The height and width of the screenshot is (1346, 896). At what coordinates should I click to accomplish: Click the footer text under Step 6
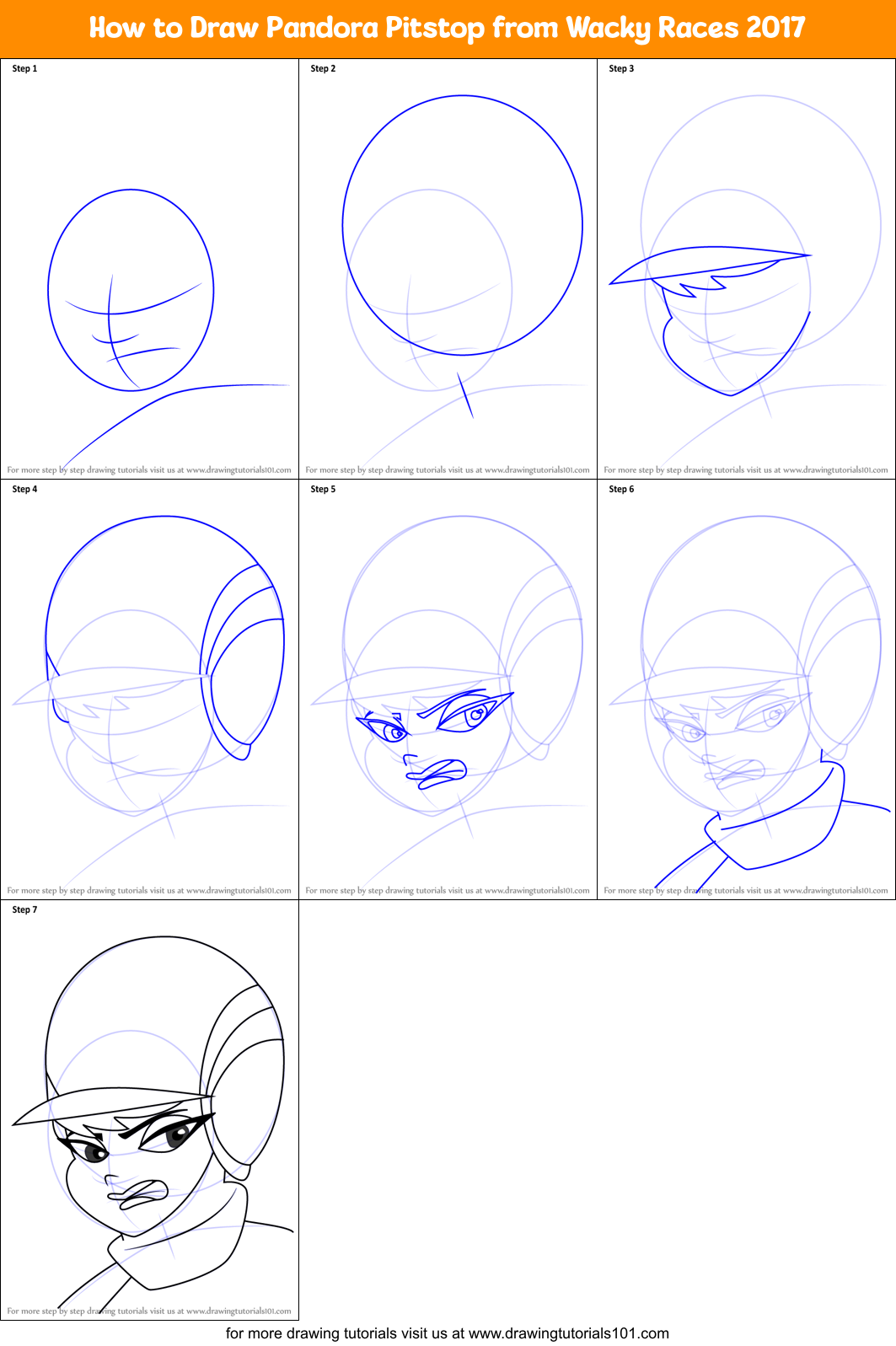(746, 891)
